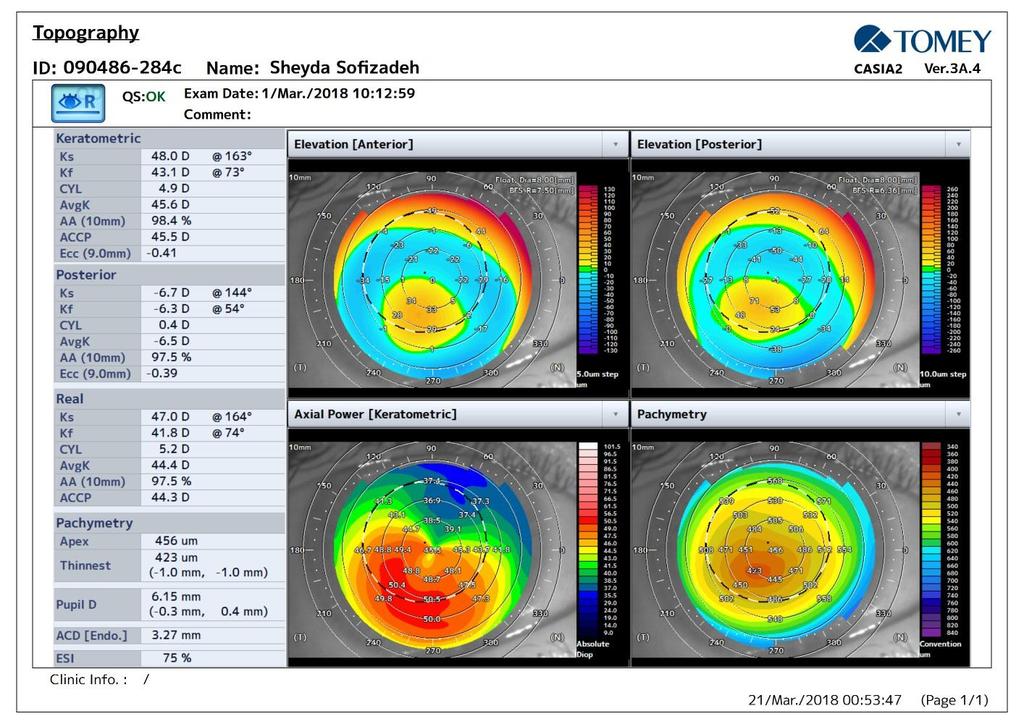This screenshot has width=1024, height=724.
Task: Click the axial power Absolute color scale
Action: point(588,539)
